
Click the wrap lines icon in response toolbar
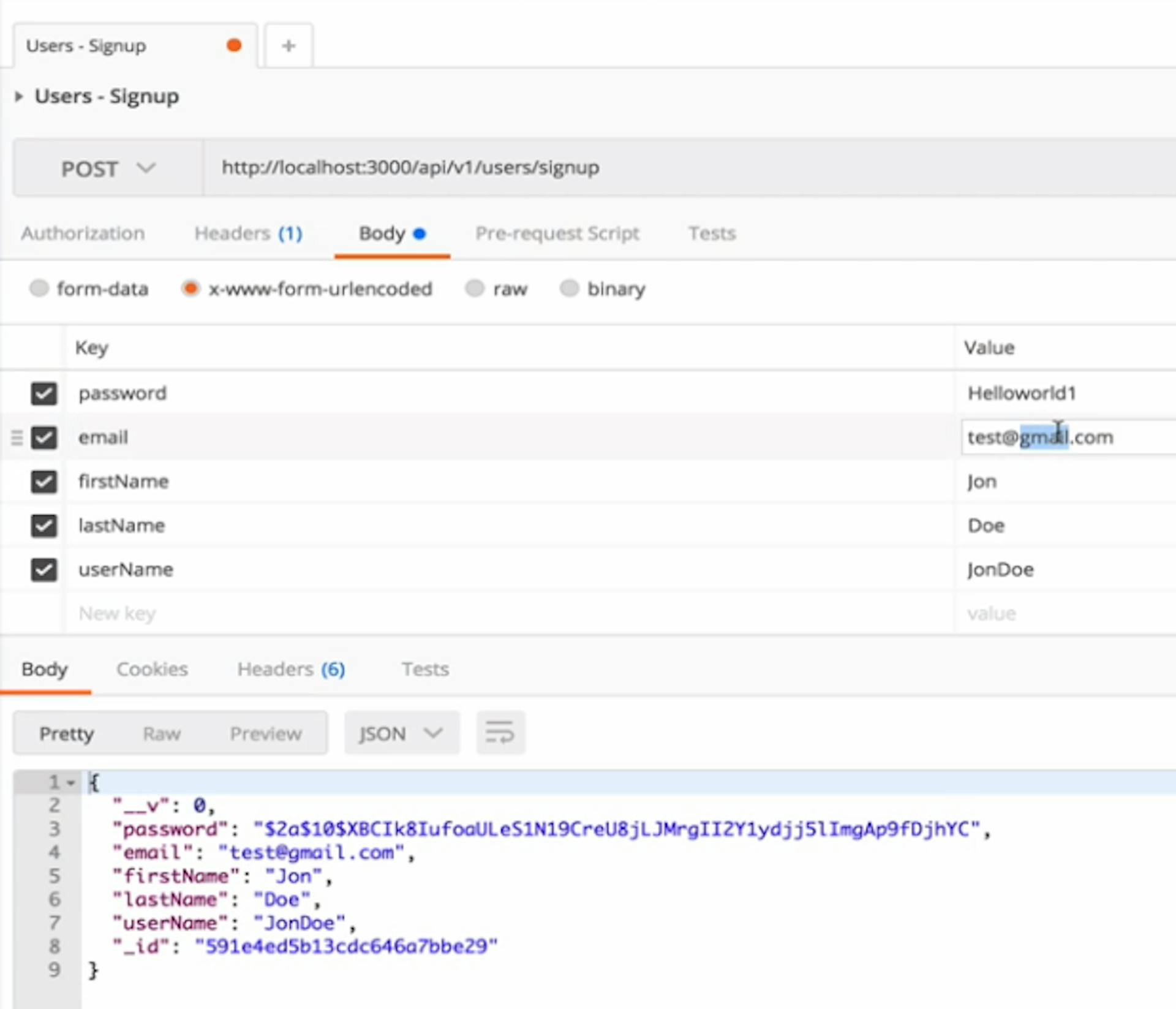(500, 732)
